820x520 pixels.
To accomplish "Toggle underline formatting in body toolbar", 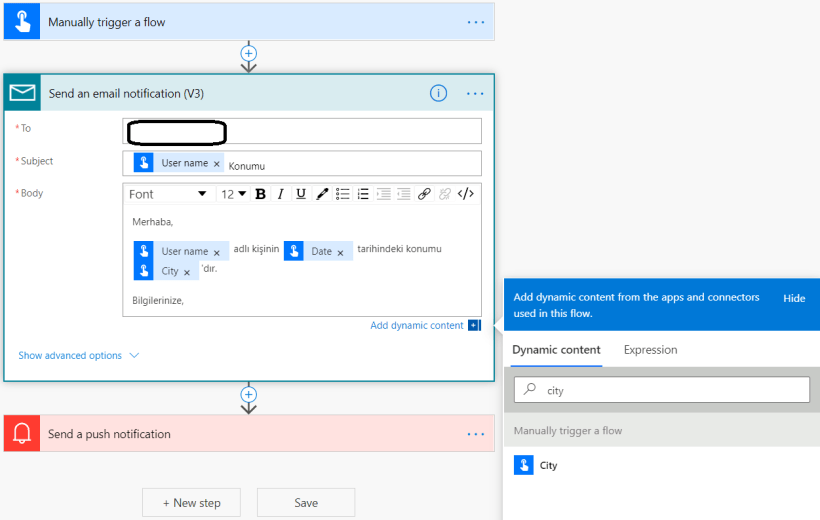I will pos(301,194).
